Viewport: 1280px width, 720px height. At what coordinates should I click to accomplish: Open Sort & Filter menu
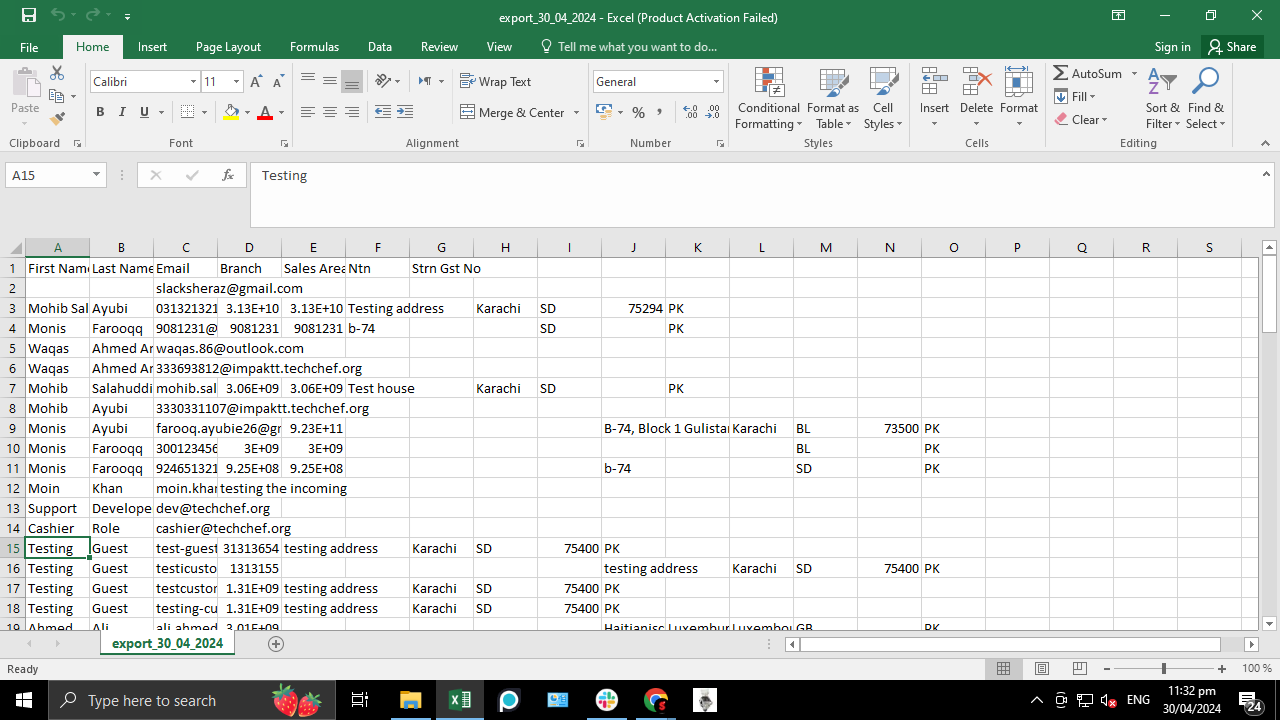(x=1163, y=98)
